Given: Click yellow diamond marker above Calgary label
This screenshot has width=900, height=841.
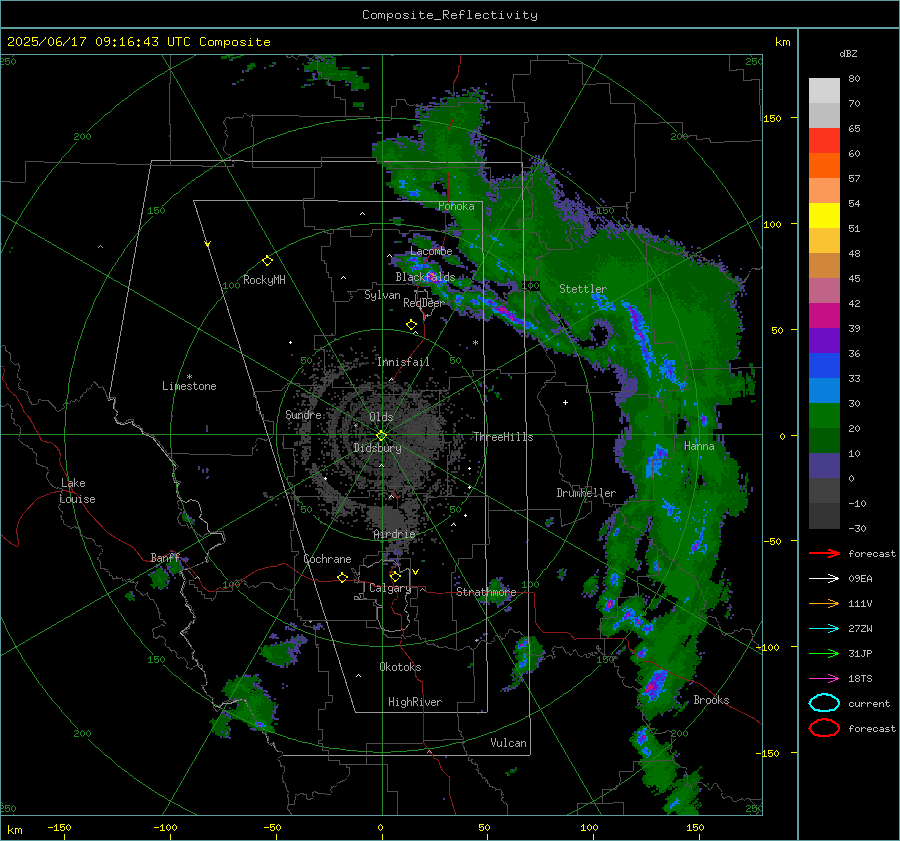Looking at the screenshot, I should (x=395, y=576).
